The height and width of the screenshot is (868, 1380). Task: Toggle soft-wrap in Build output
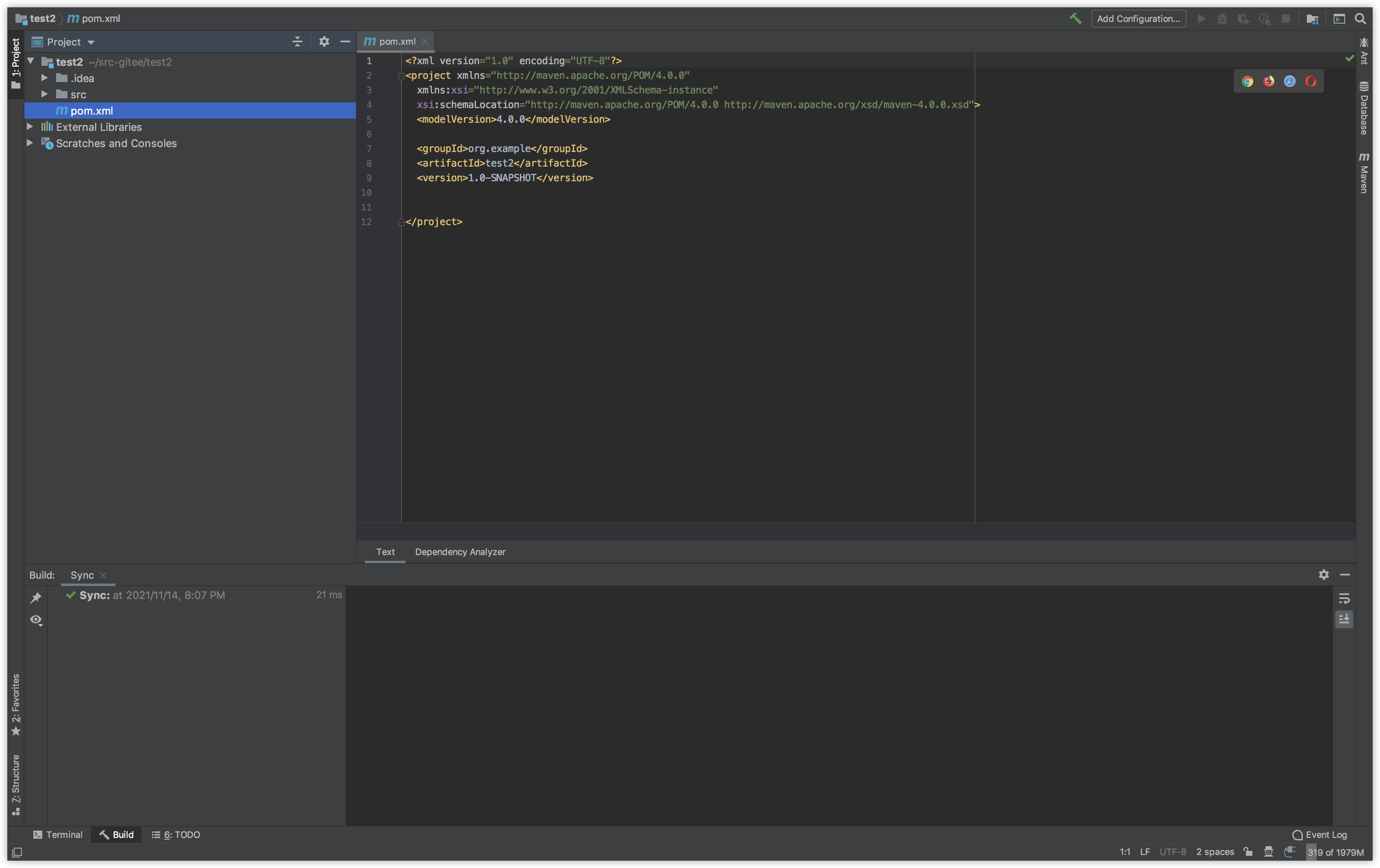click(1344, 598)
